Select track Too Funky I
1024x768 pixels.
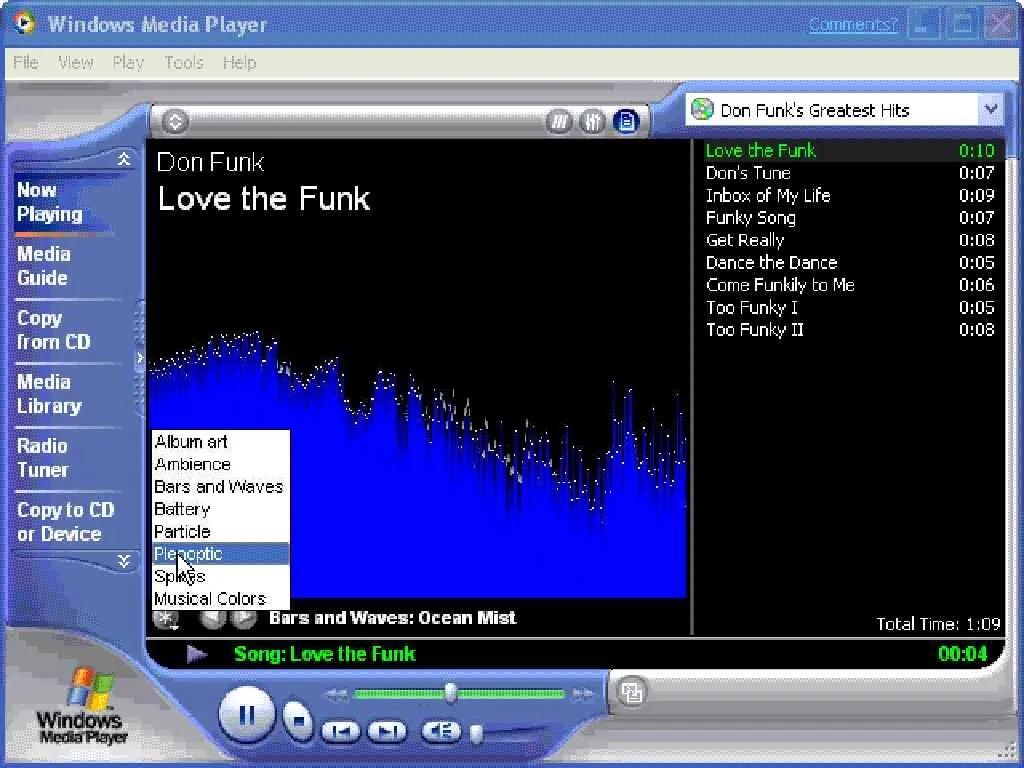850,307
